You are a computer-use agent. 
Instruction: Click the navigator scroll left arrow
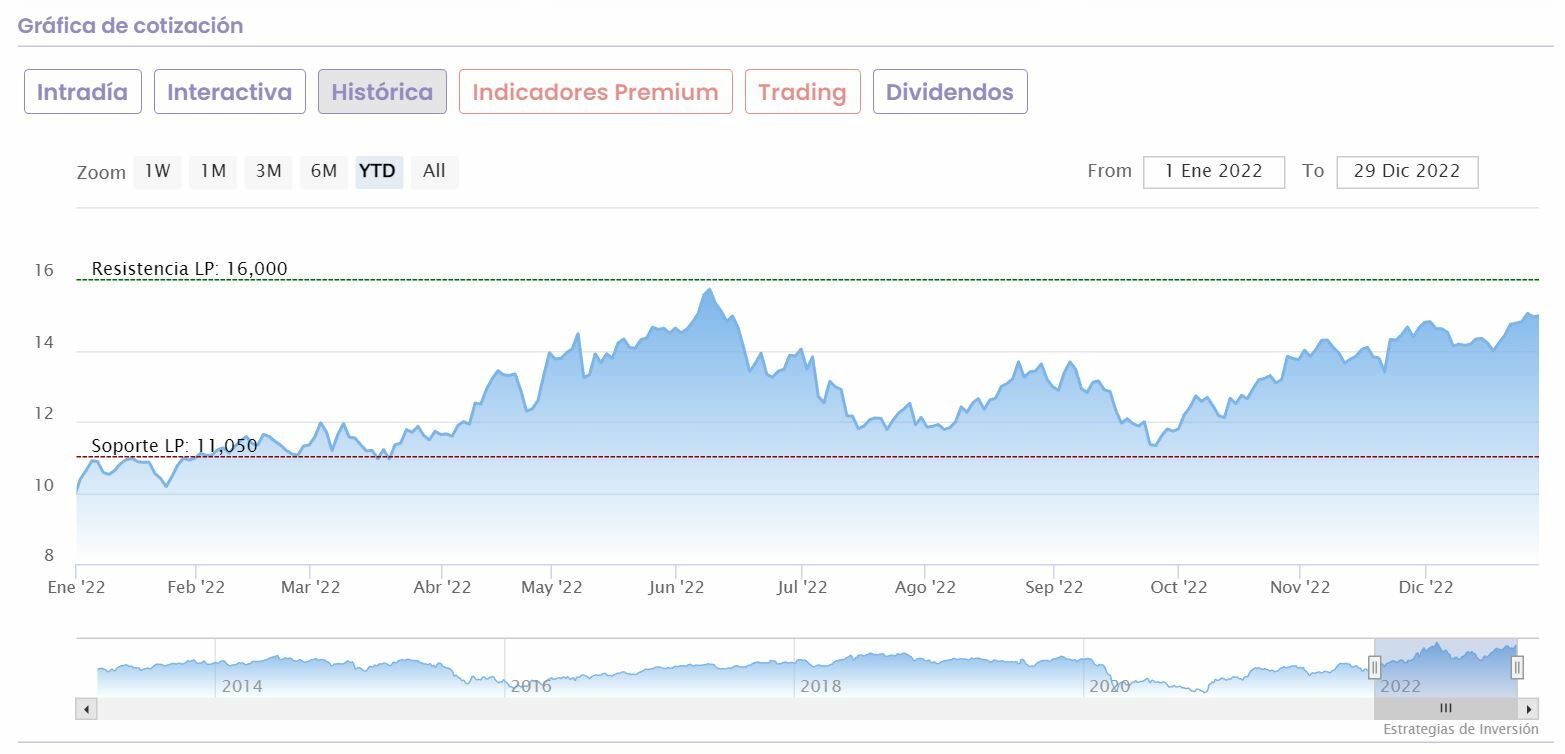click(87, 709)
